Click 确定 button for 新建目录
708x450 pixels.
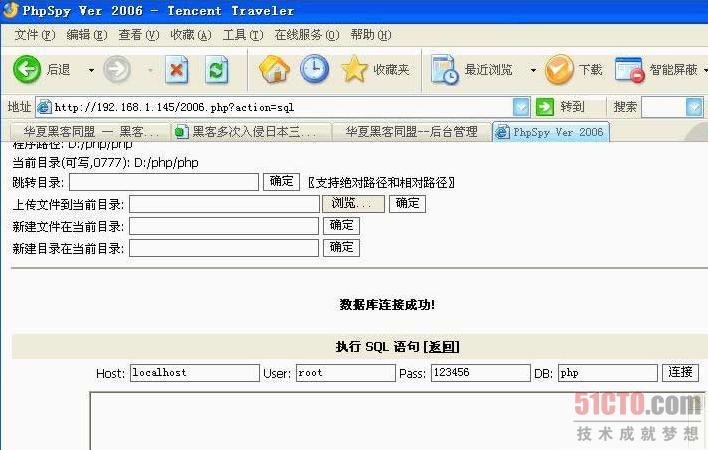(341, 248)
